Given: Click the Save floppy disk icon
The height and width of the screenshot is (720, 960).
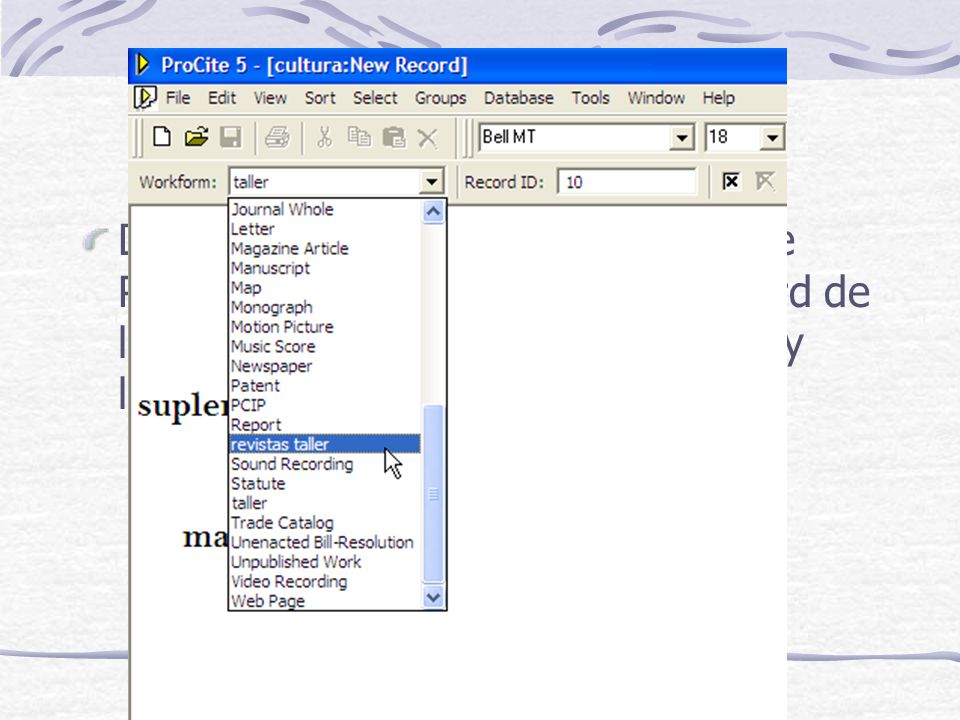Looking at the screenshot, I should (231, 137).
